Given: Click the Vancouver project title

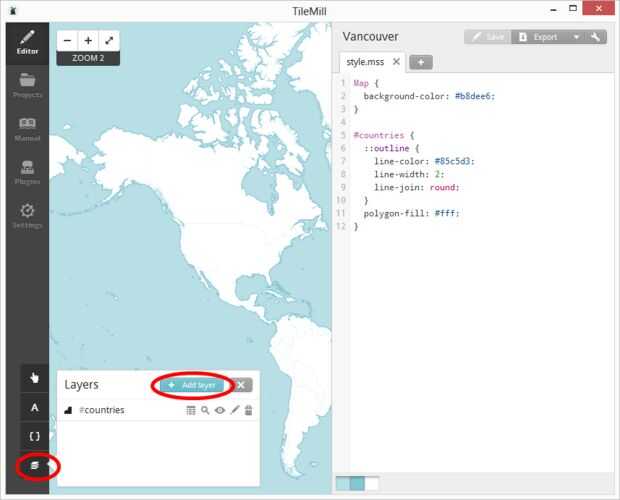Looking at the screenshot, I should (370, 36).
